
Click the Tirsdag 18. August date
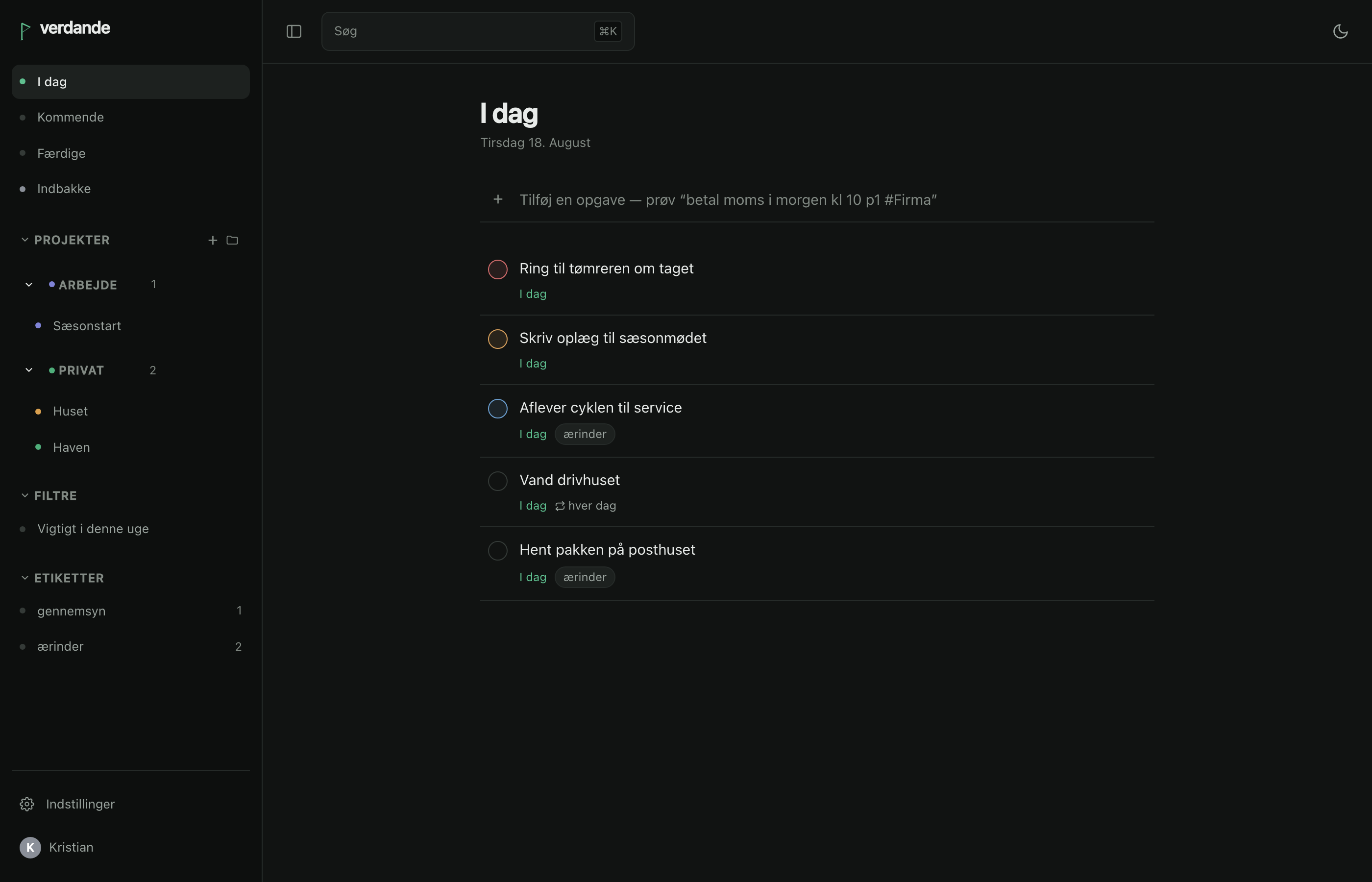coord(535,143)
